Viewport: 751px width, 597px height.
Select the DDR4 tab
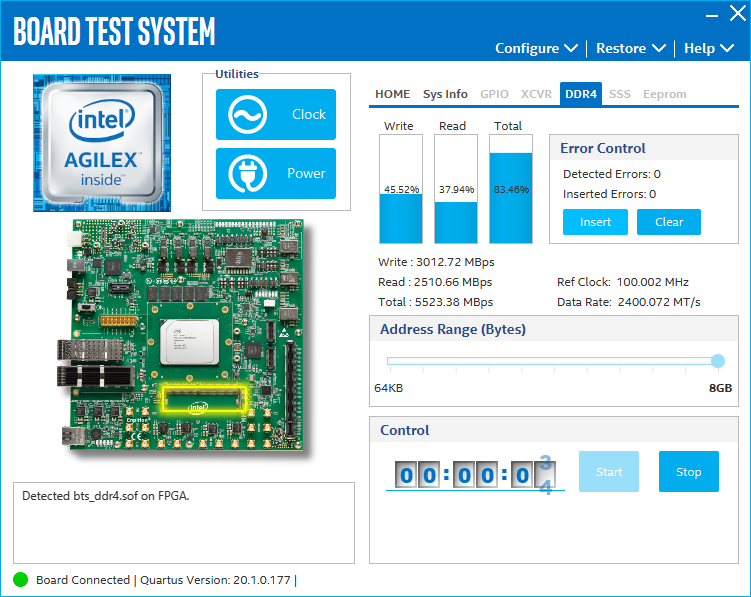(x=581, y=94)
